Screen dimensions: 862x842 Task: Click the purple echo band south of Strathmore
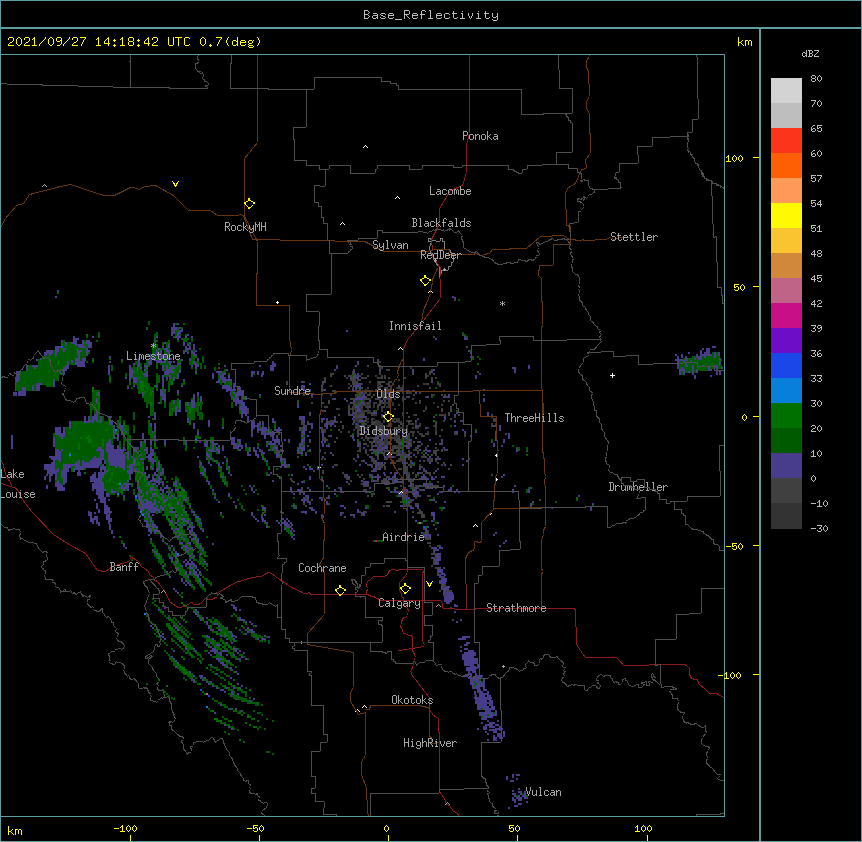click(481, 690)
